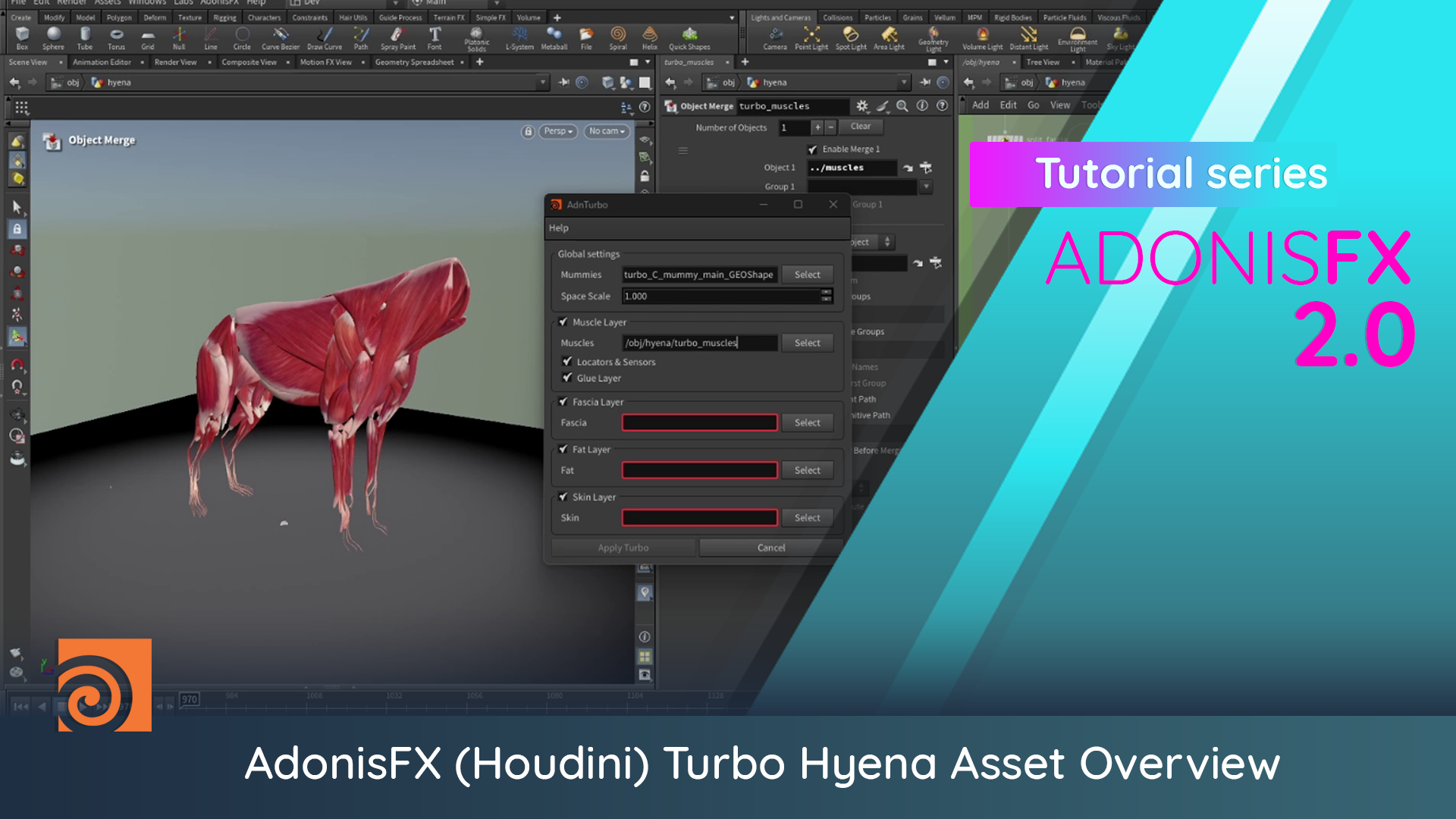The image size is (1456, 819).
Task: Click Select button for Fascia
Action: 807,422
